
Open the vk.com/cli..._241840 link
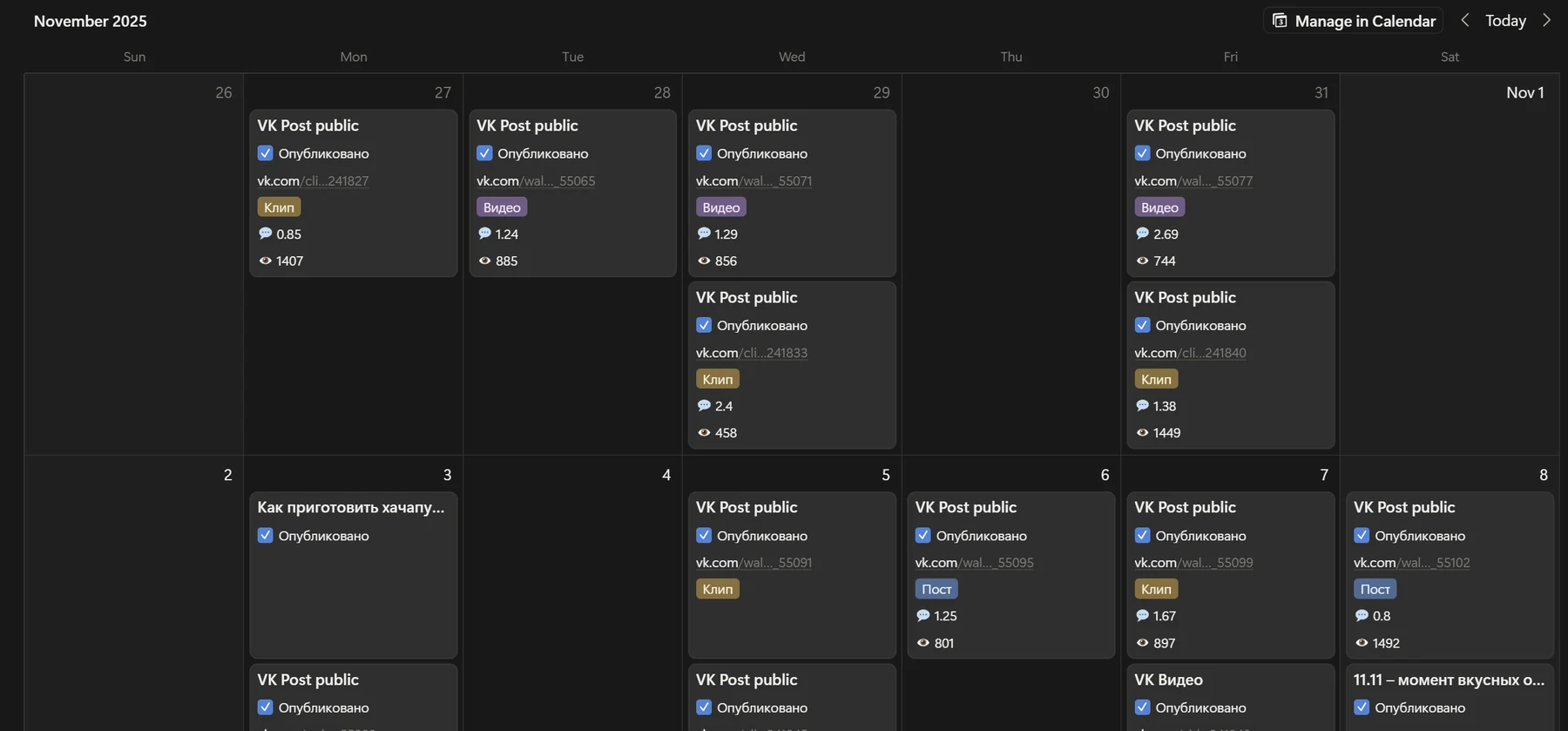pos(1190,353)
